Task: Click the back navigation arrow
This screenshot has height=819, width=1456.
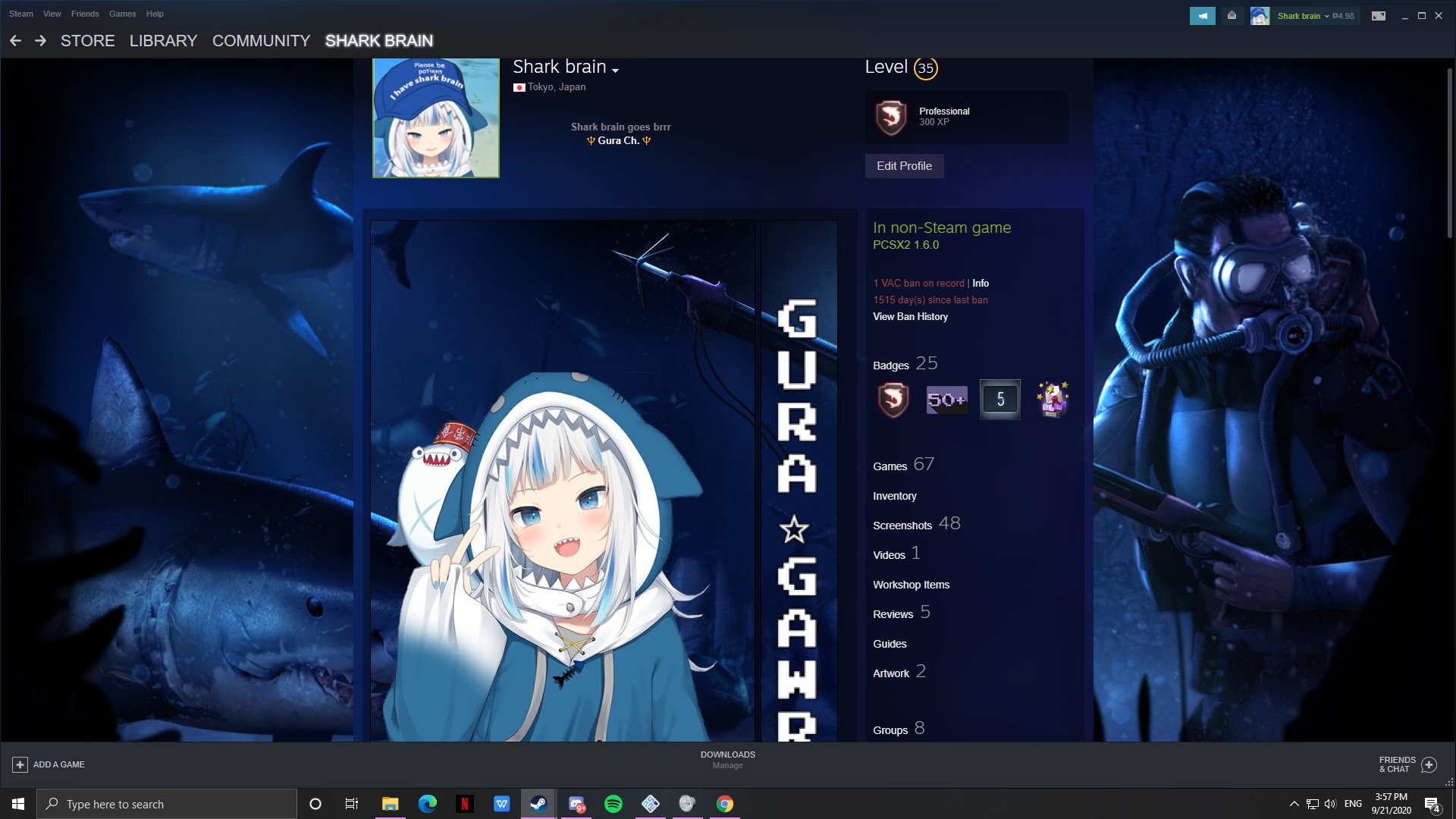Action: click(15, 40)
